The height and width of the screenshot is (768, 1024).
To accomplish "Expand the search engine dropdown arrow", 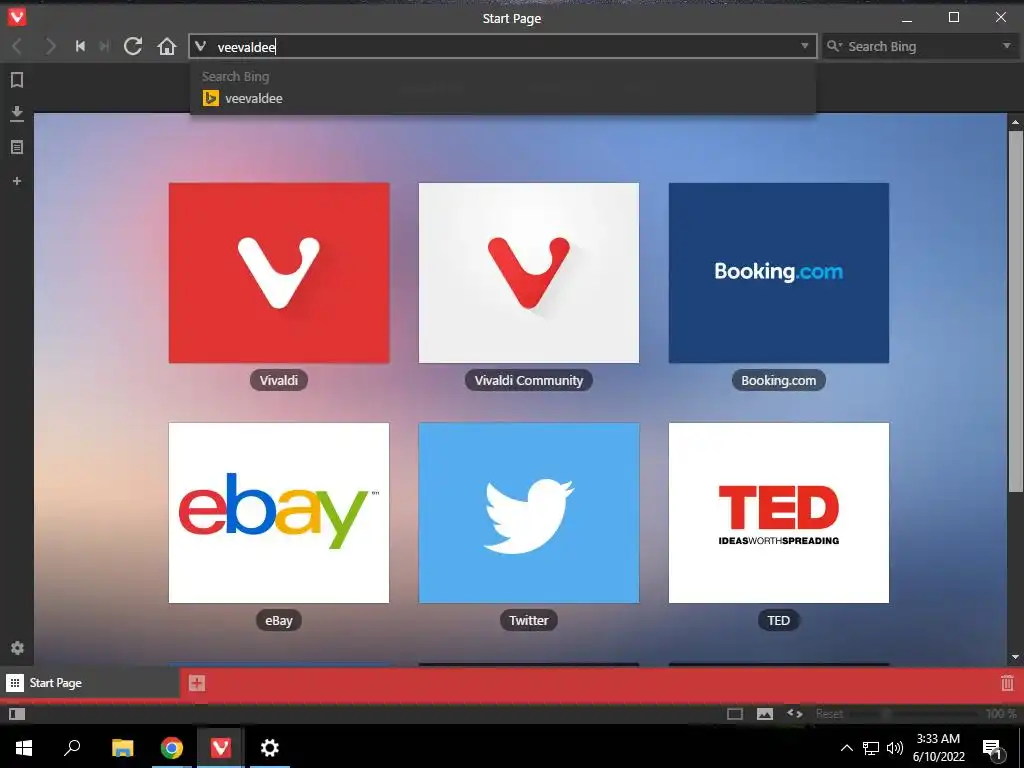I will 1006,46.
